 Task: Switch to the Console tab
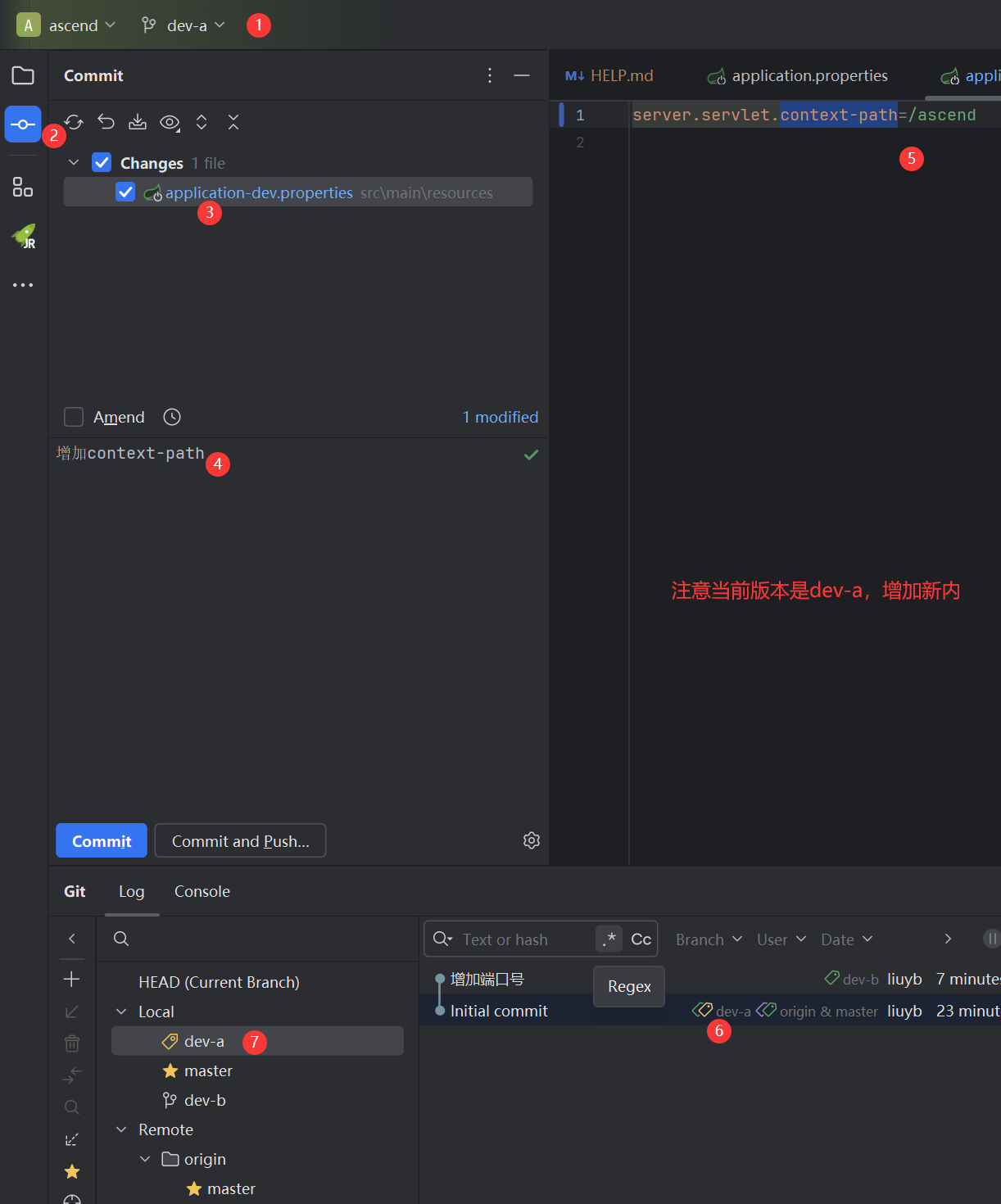[x=202, y=891]
